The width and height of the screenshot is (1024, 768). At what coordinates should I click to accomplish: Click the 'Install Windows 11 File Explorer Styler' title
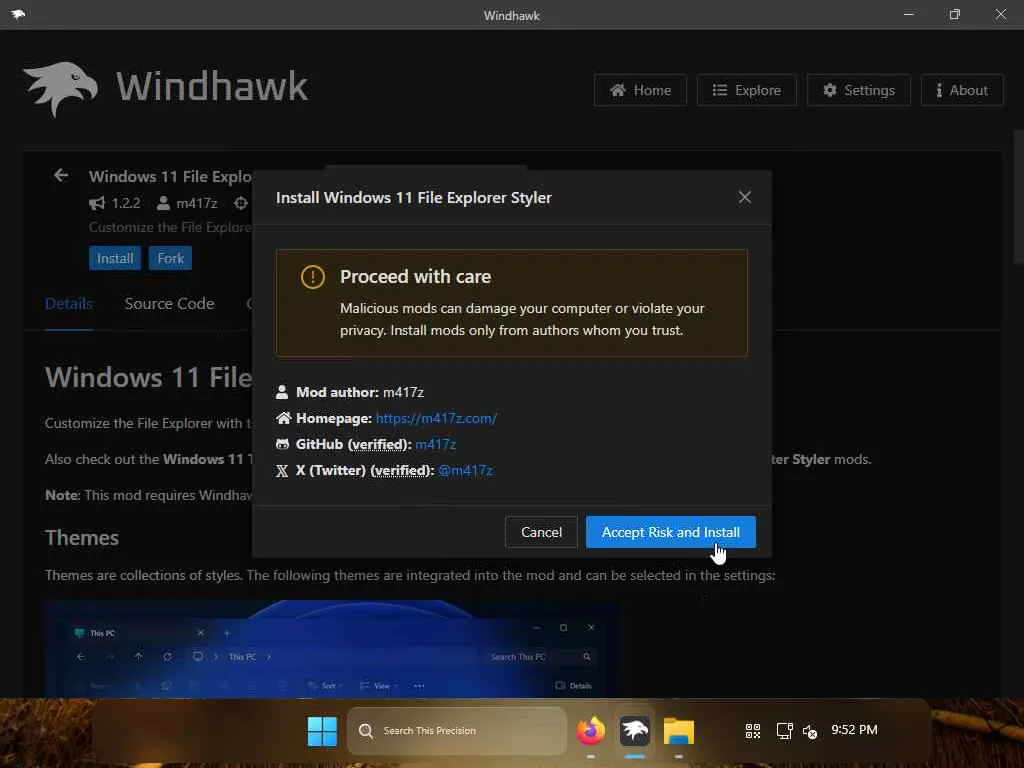[413, 197]
